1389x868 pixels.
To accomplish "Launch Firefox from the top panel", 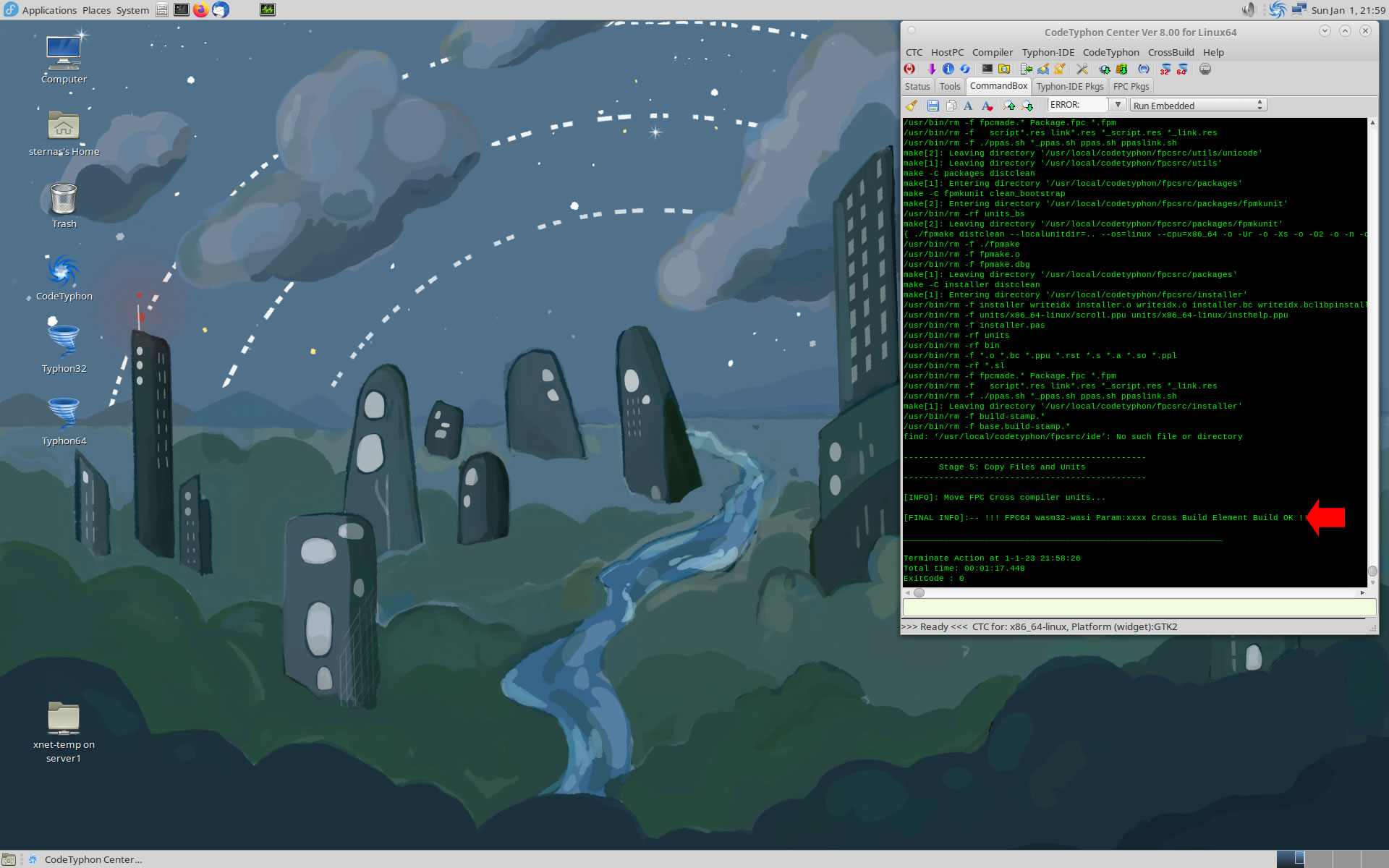I will click(x=200, y=9).
